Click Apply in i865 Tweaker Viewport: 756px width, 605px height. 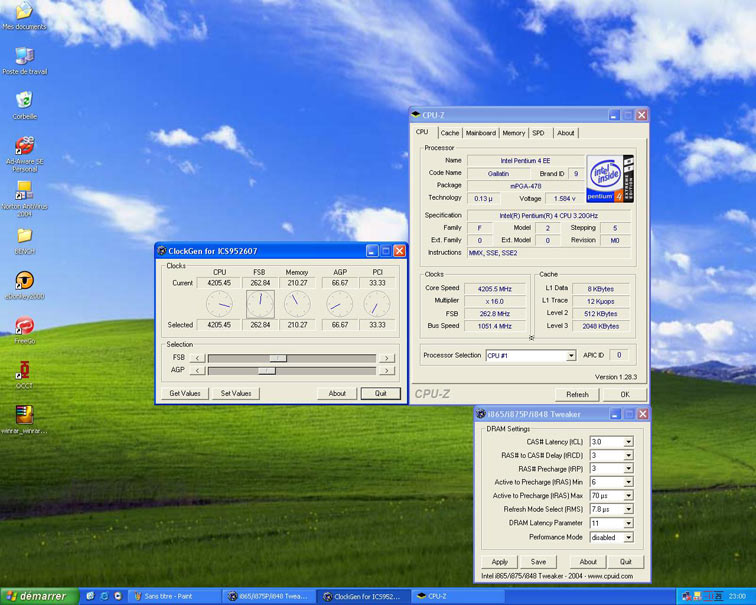coord(500,562)
